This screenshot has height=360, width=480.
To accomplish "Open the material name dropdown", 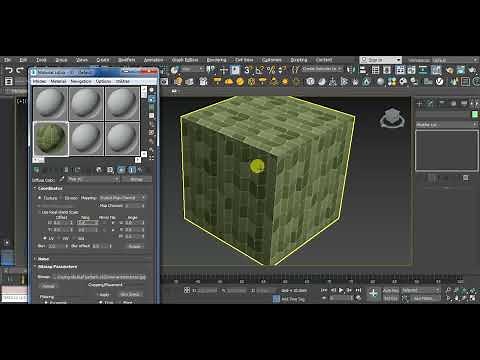I will click(x=93, y=179).
